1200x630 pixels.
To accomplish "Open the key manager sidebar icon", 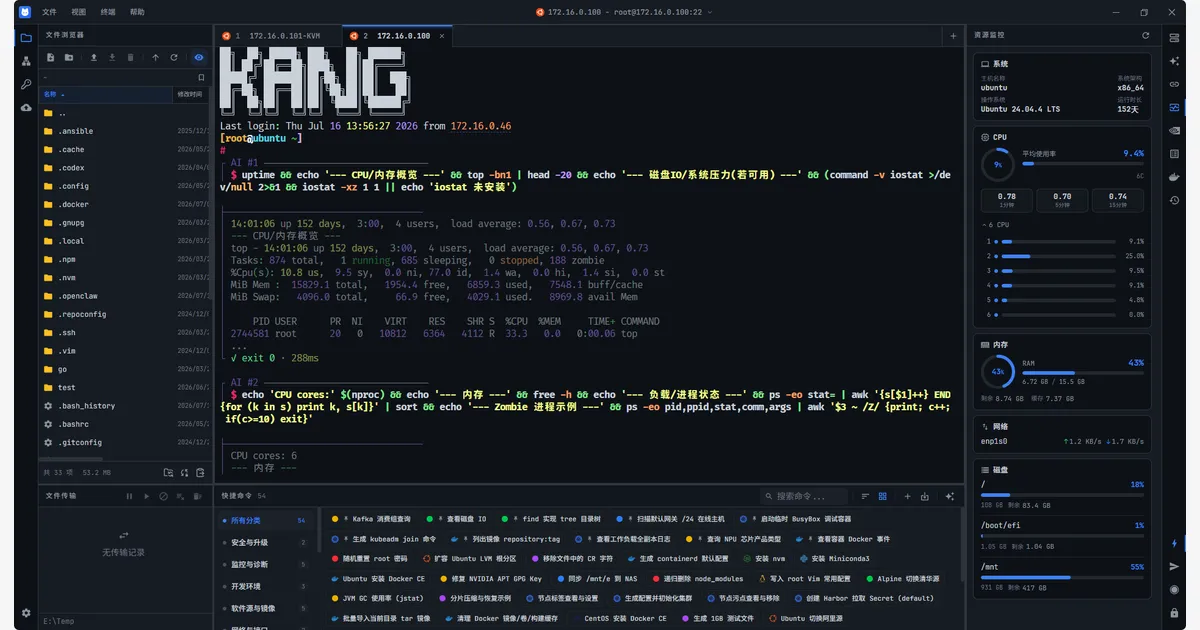I will pyautogui.click(x=25, y=84).
